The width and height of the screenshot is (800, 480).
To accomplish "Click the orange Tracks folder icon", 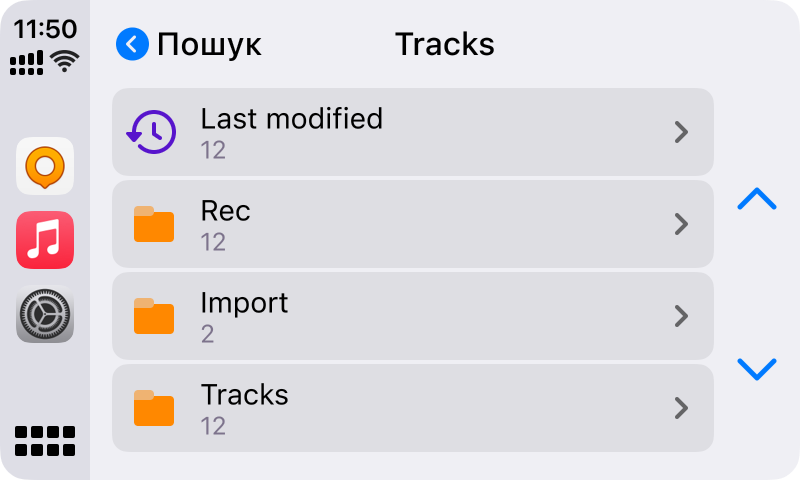I will tap(154, 408).
